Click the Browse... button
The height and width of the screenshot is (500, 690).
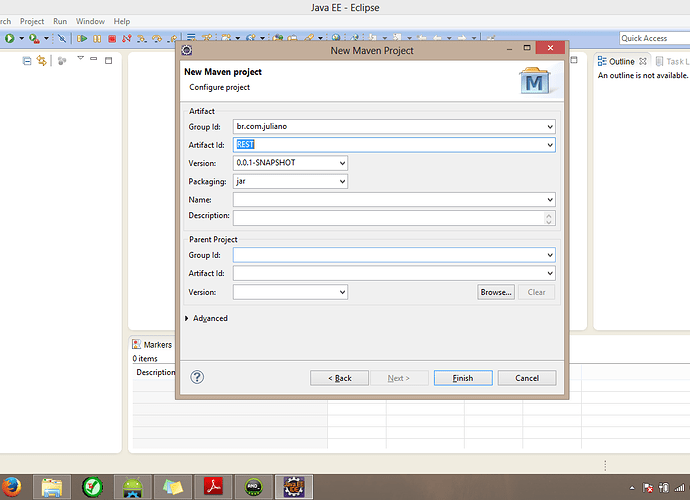coord(496,292)
